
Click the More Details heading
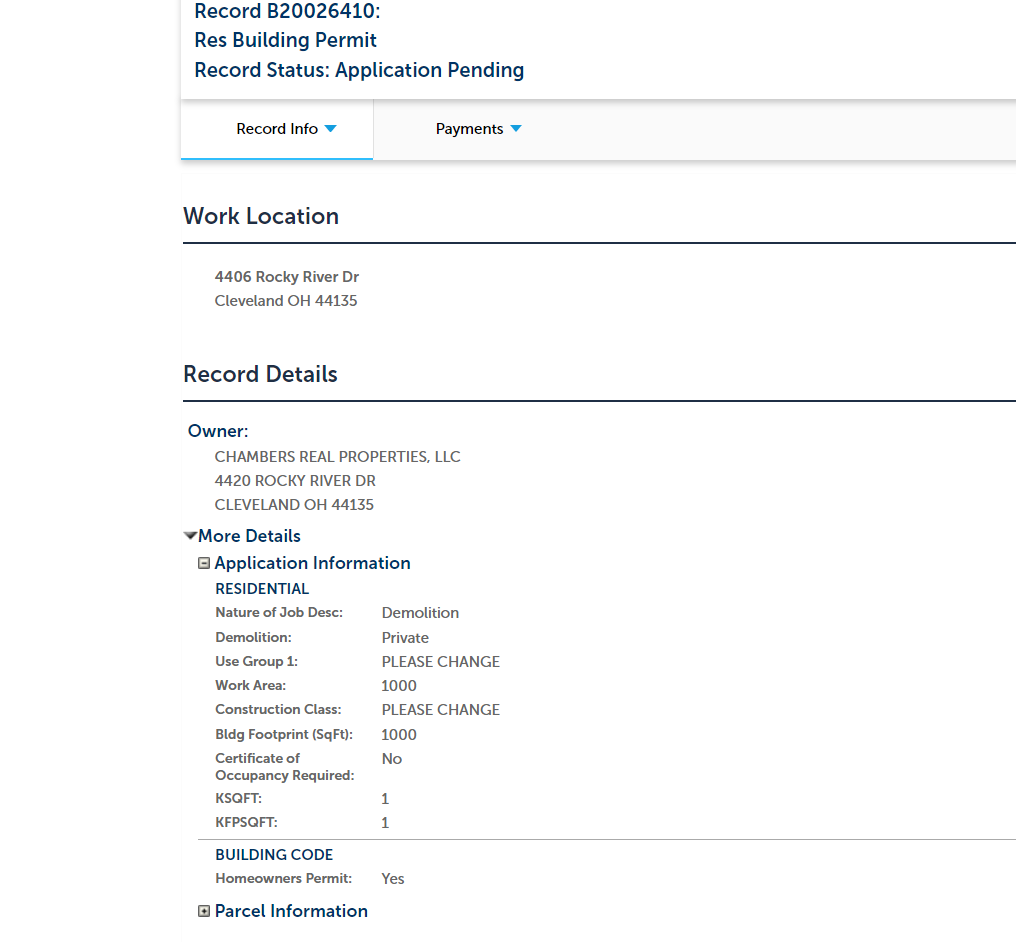(x=249, y=536)
